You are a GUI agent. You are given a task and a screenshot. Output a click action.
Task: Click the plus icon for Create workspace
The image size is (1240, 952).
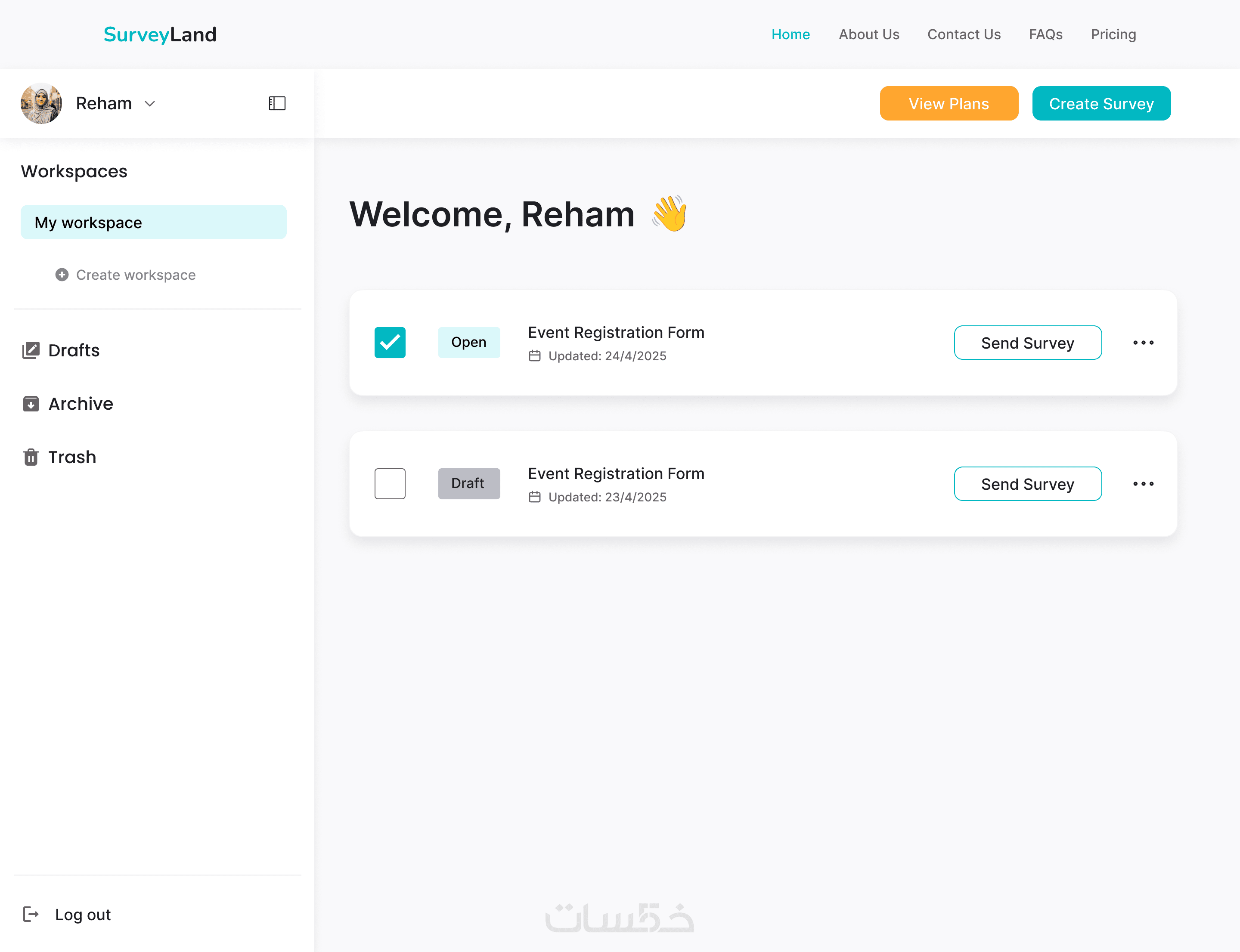point(62,275)
